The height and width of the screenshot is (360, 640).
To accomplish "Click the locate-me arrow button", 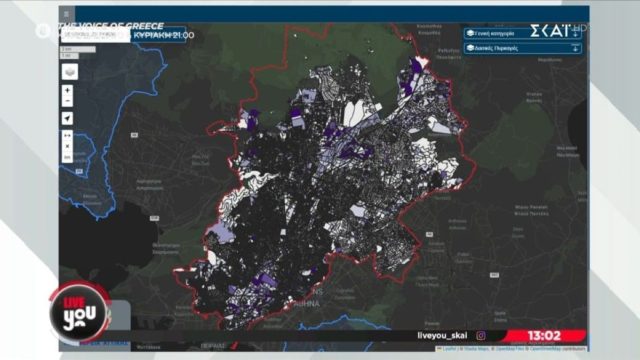I will 67,118.
